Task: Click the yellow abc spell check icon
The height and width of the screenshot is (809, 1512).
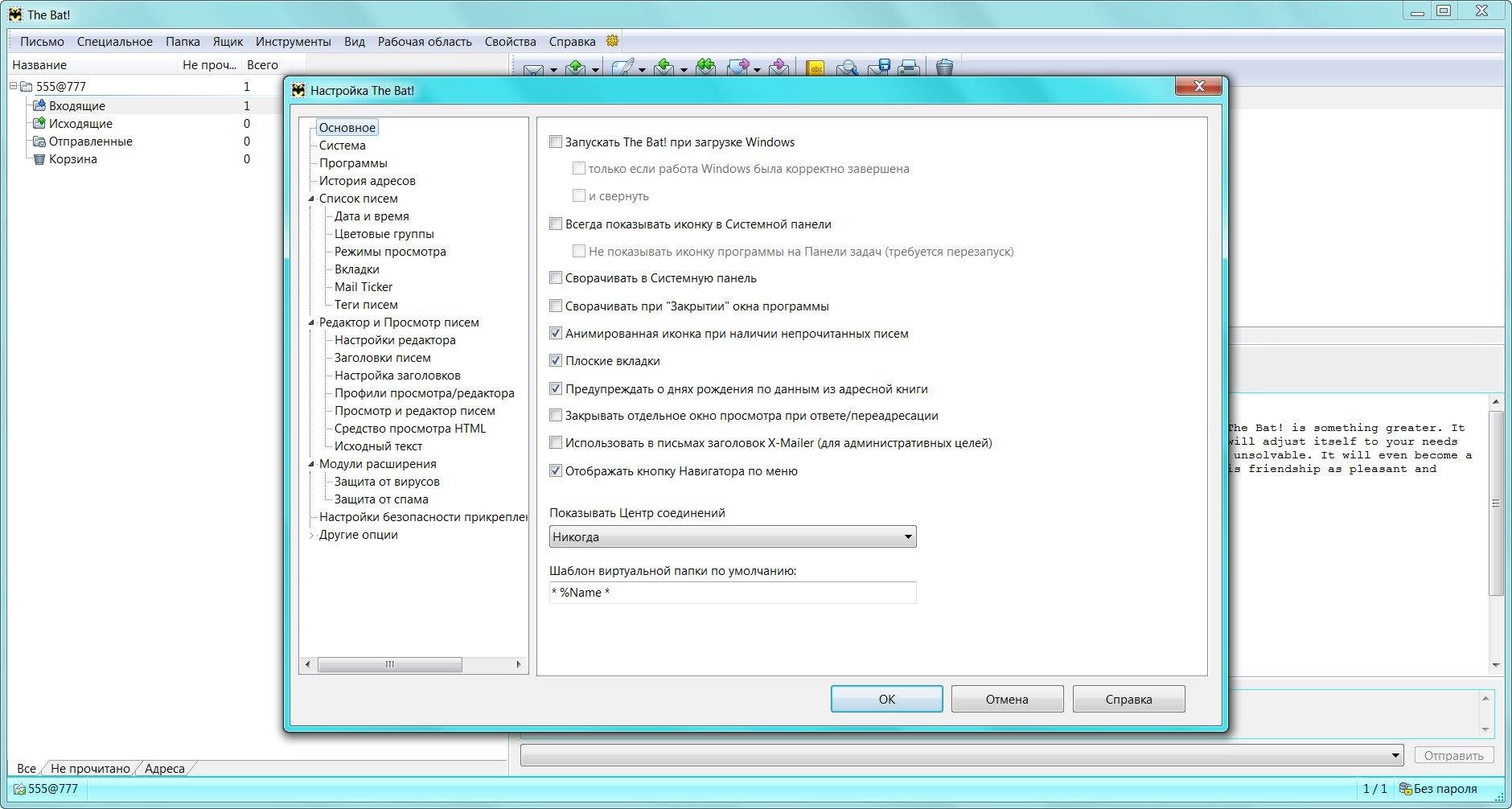Action: [816, 69]
